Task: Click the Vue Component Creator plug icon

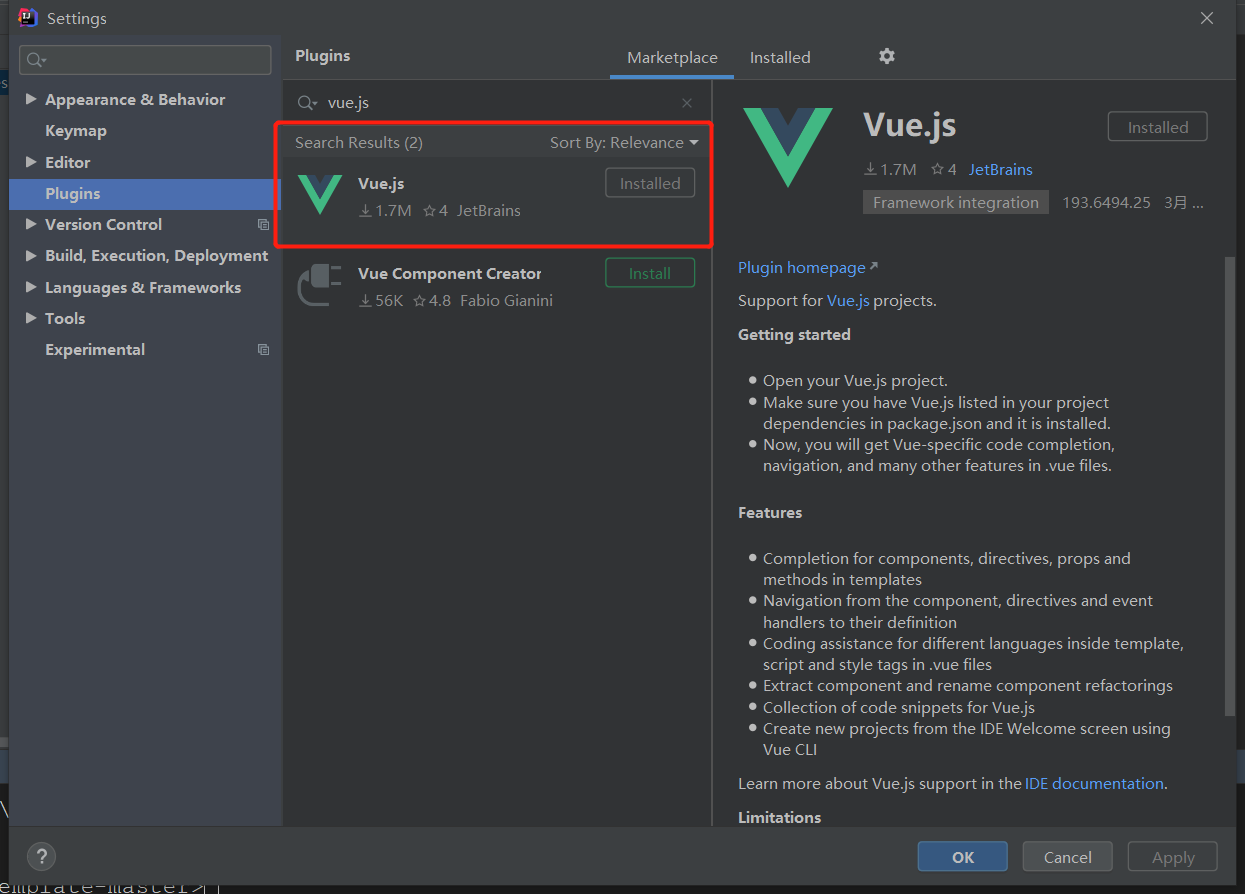Action: (x=320, y=284)
